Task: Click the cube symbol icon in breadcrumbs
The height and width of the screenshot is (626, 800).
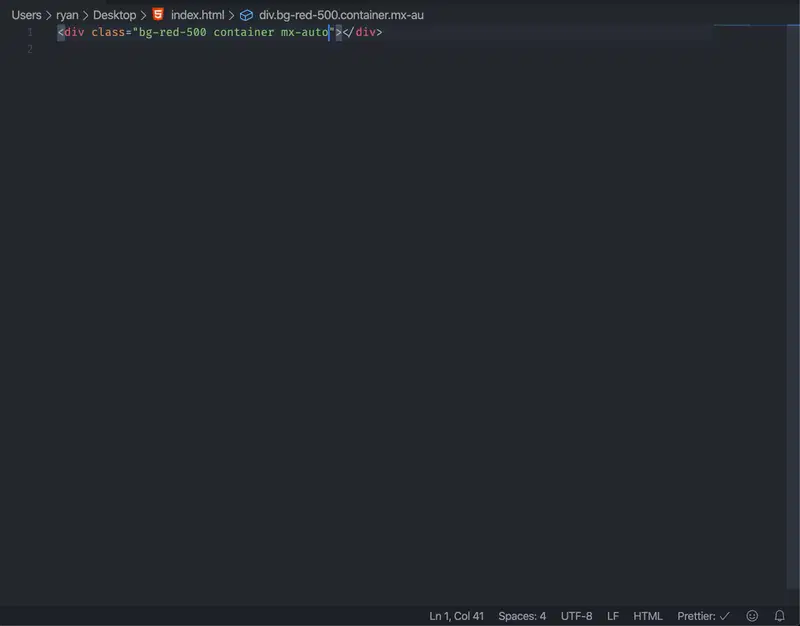Action: pos(246,15)
